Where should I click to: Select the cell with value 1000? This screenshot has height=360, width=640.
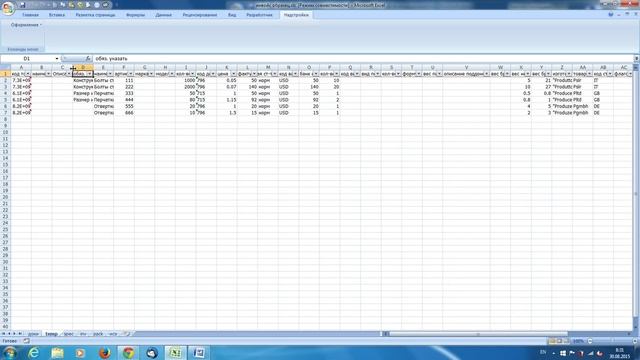(x=186, y=80)
